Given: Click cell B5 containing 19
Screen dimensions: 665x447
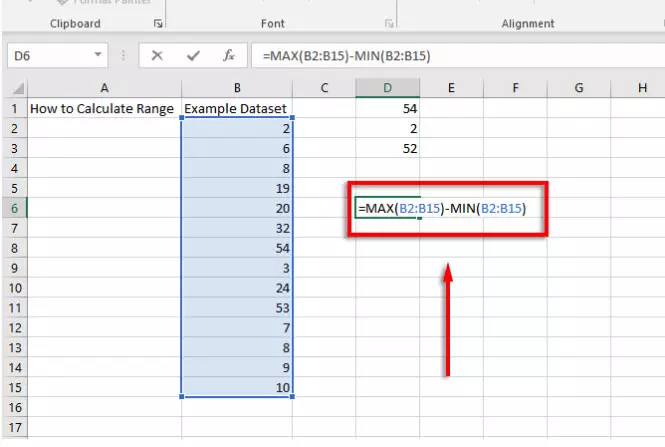Looking at the screenshot, I should click(x=237, y=188).
